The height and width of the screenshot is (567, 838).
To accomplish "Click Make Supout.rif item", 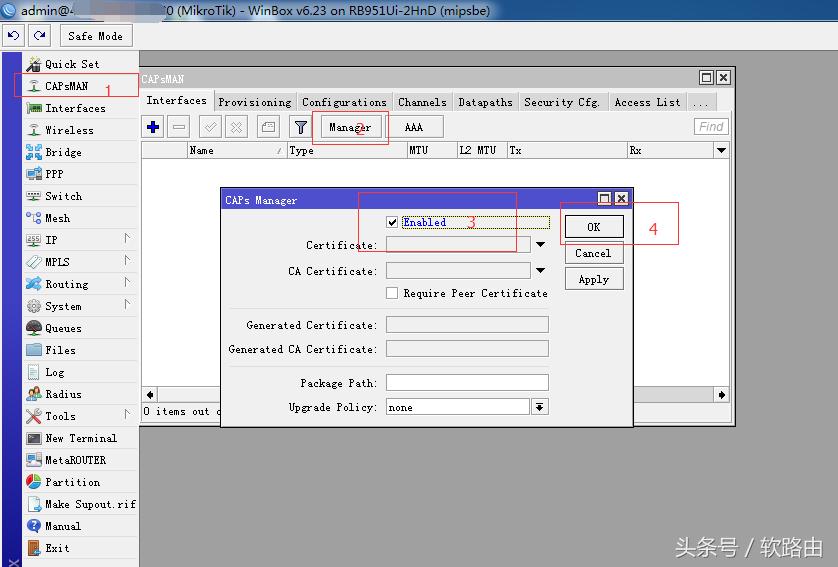I will 80,504.
